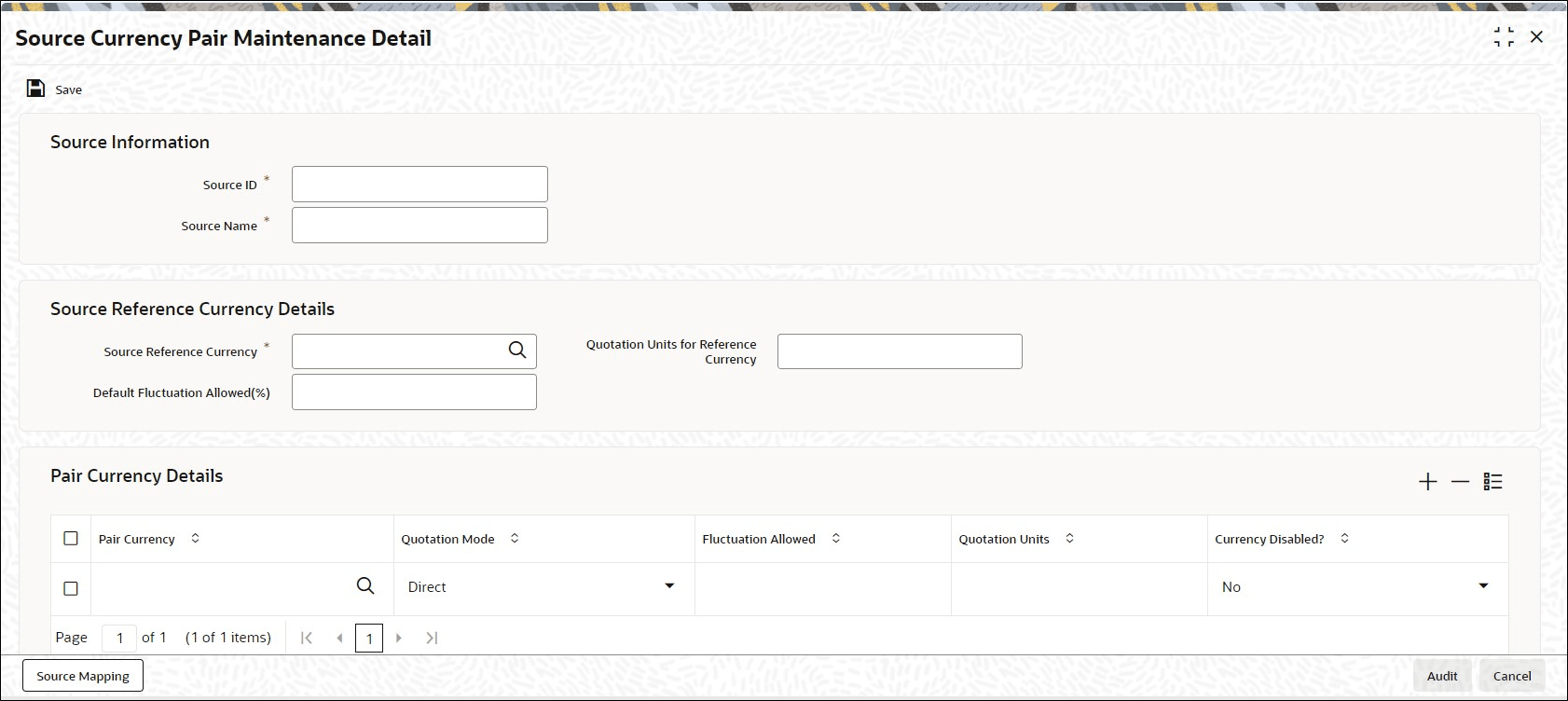Open single record view icon
Image resolution: width=1568 pixels, height=701 pixels.
1492,482
